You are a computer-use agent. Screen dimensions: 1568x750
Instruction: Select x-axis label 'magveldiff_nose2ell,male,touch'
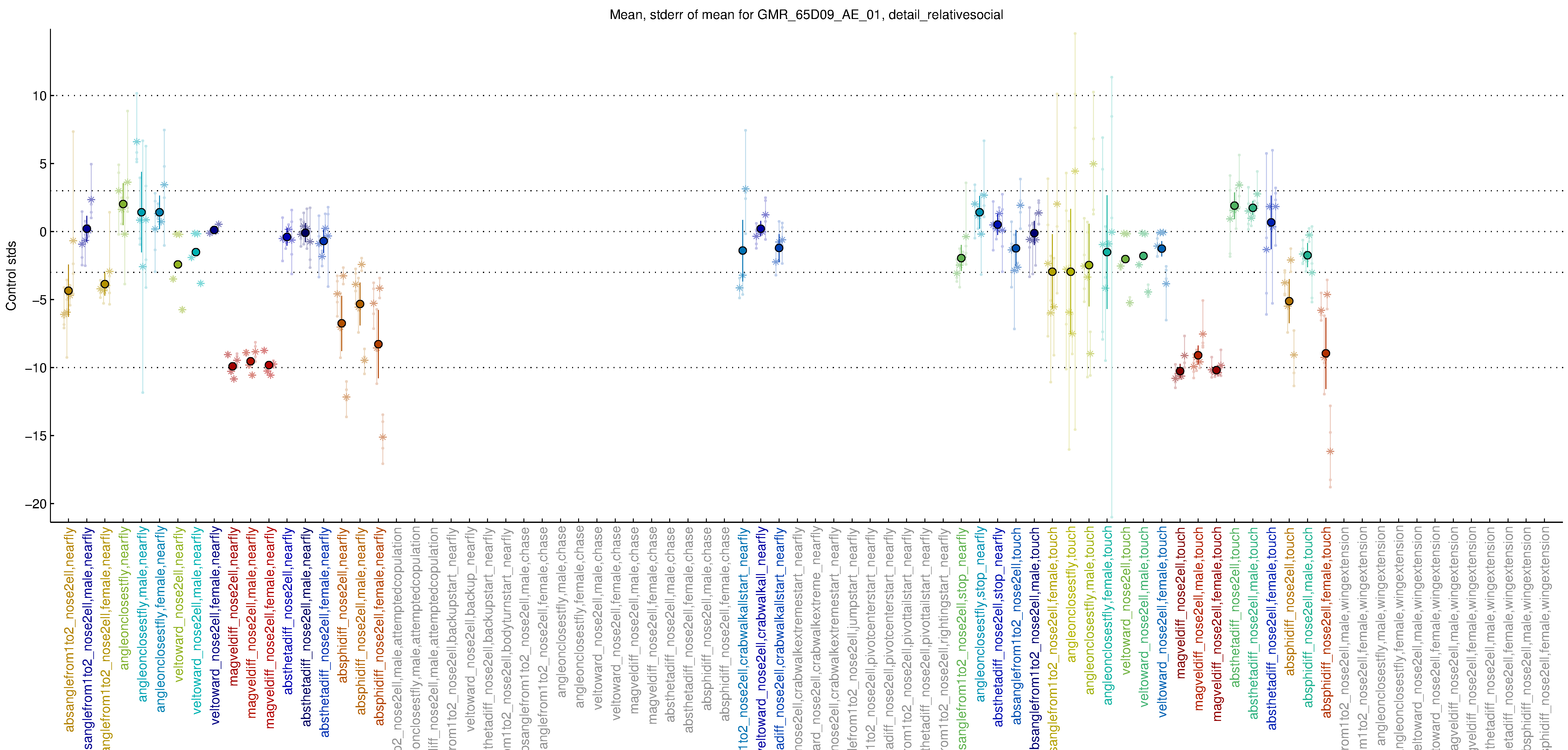[x=1200, y=618]
